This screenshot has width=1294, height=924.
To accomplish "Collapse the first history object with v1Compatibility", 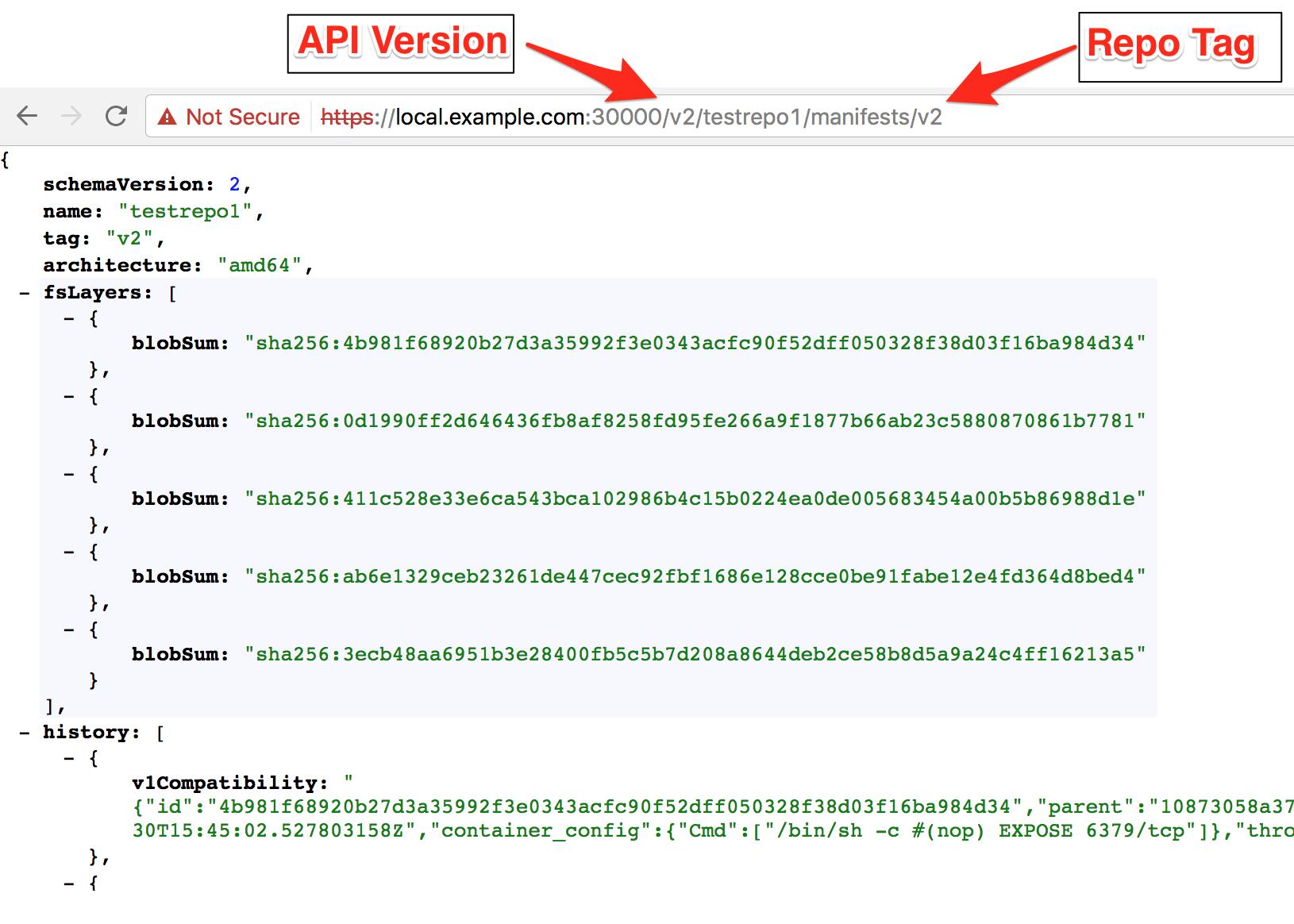I will click(x=69, y=759).
